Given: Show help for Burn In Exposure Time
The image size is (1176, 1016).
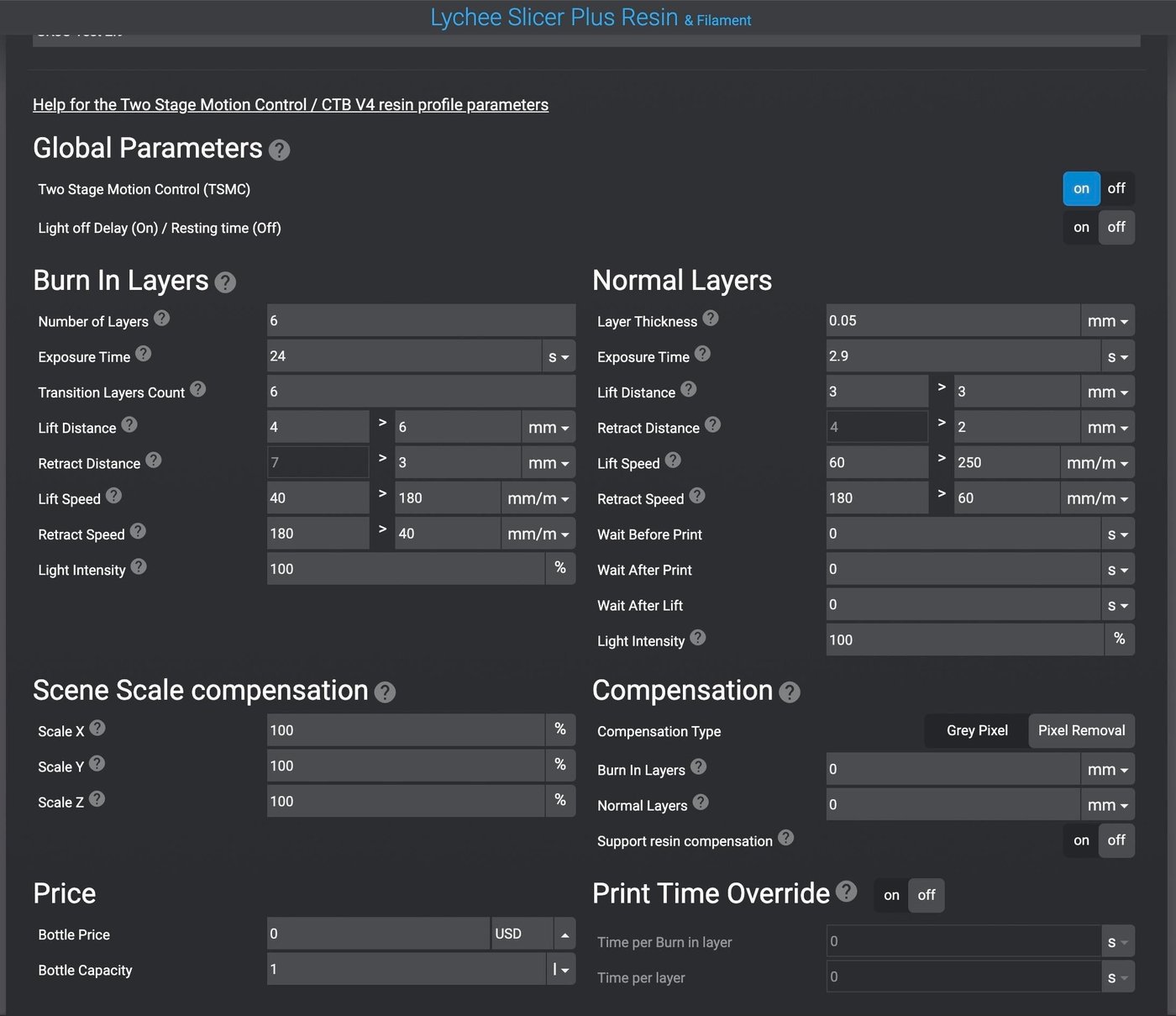Looking at the screenshot, I should click(144, 353).
